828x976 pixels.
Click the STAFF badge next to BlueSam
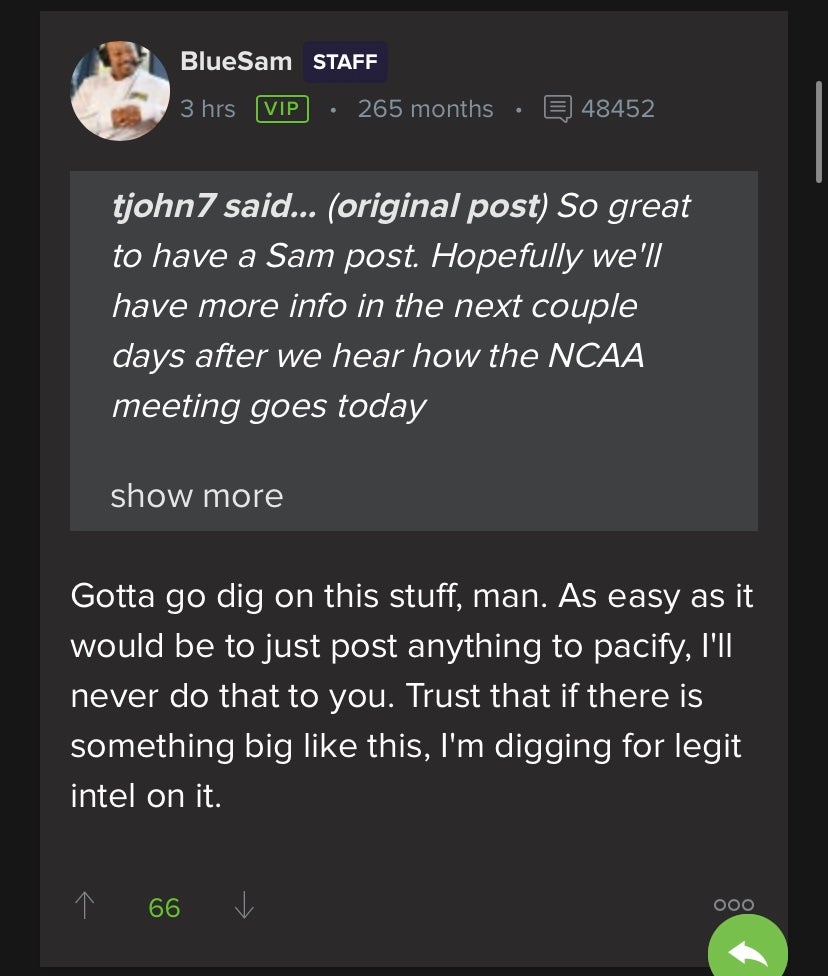[345, 62]
